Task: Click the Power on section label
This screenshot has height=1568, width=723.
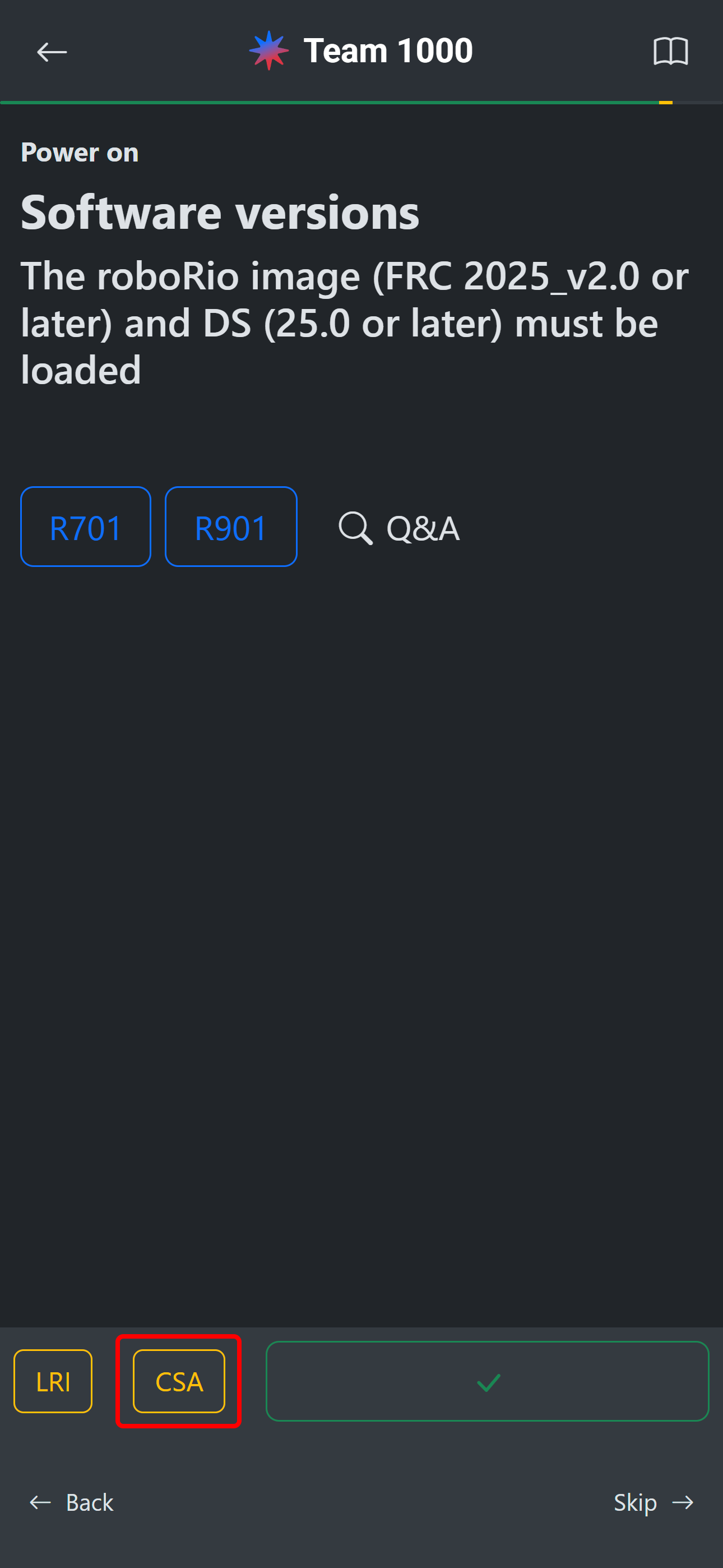Action: 80,152
